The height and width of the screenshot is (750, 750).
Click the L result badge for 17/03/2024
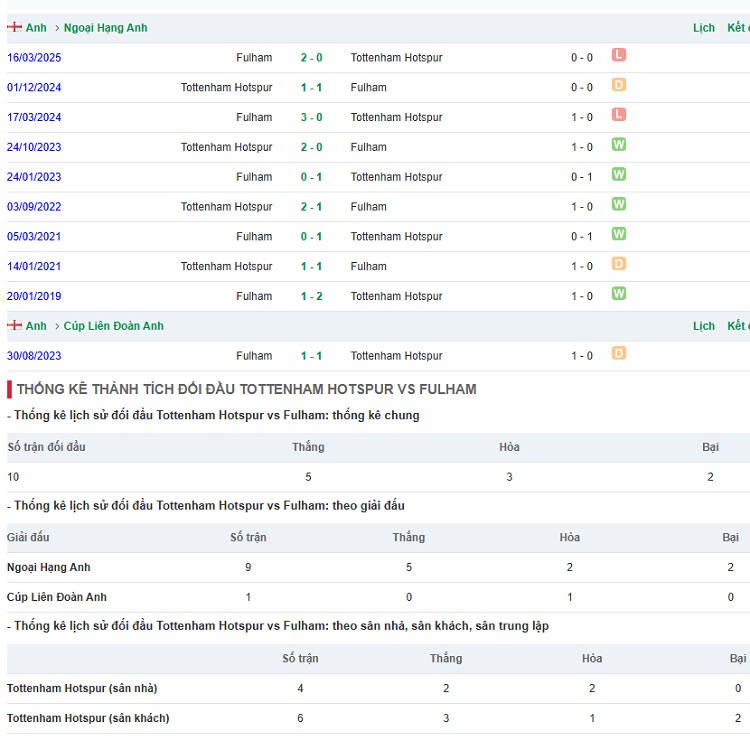[x=619, y=116]
